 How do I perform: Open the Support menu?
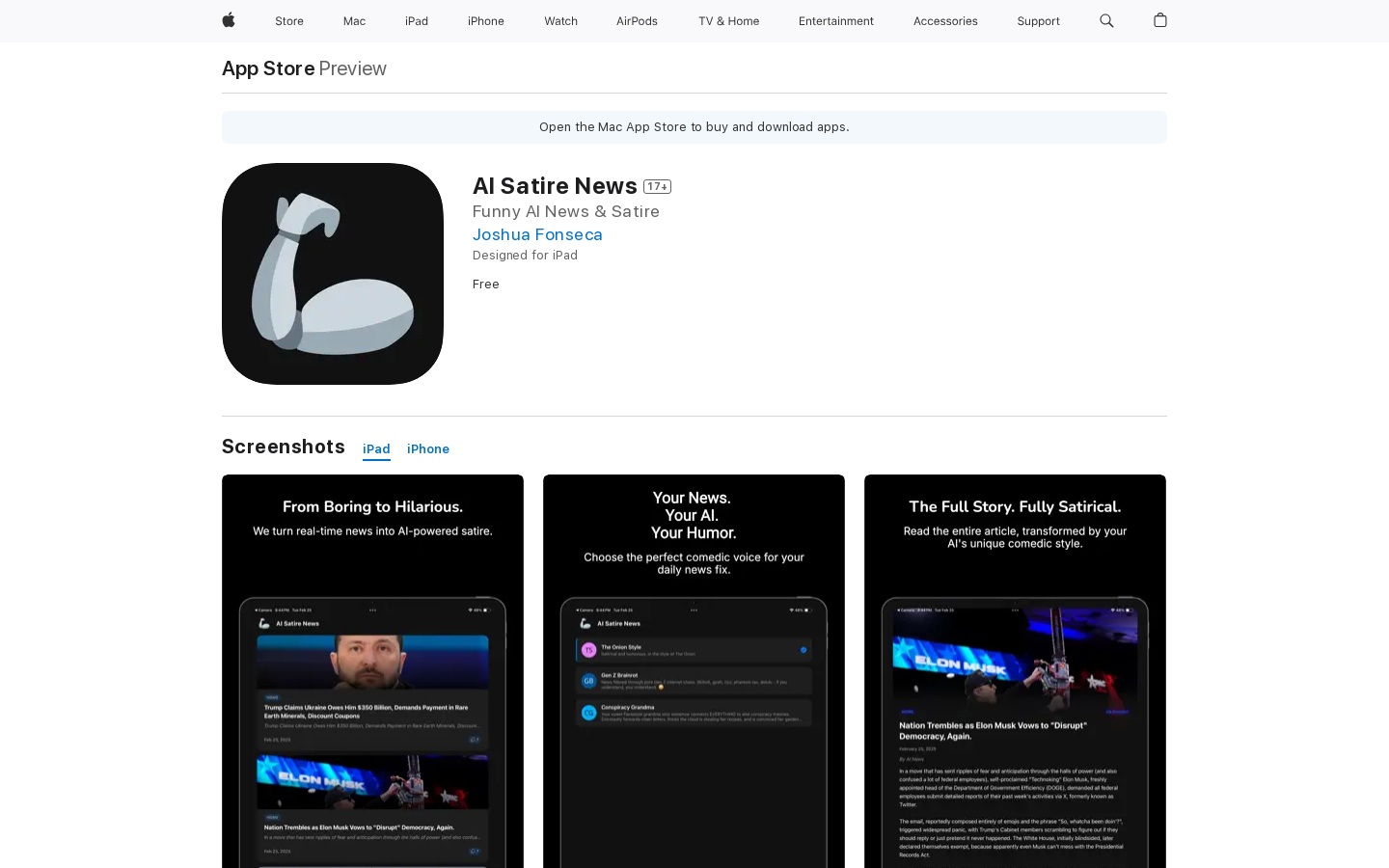[x=1038, y=21]
